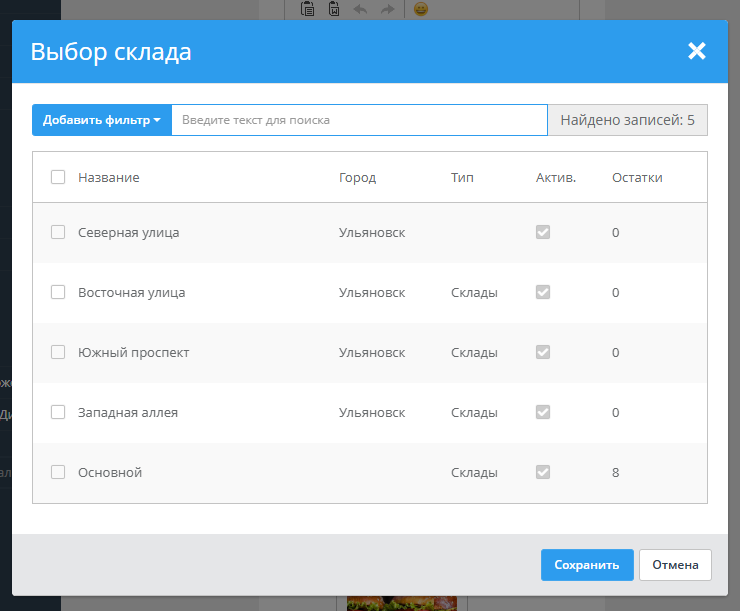Click the undo arrow icon
The width and height of the screenshot is (740, 611).
(x=361, y=9)
